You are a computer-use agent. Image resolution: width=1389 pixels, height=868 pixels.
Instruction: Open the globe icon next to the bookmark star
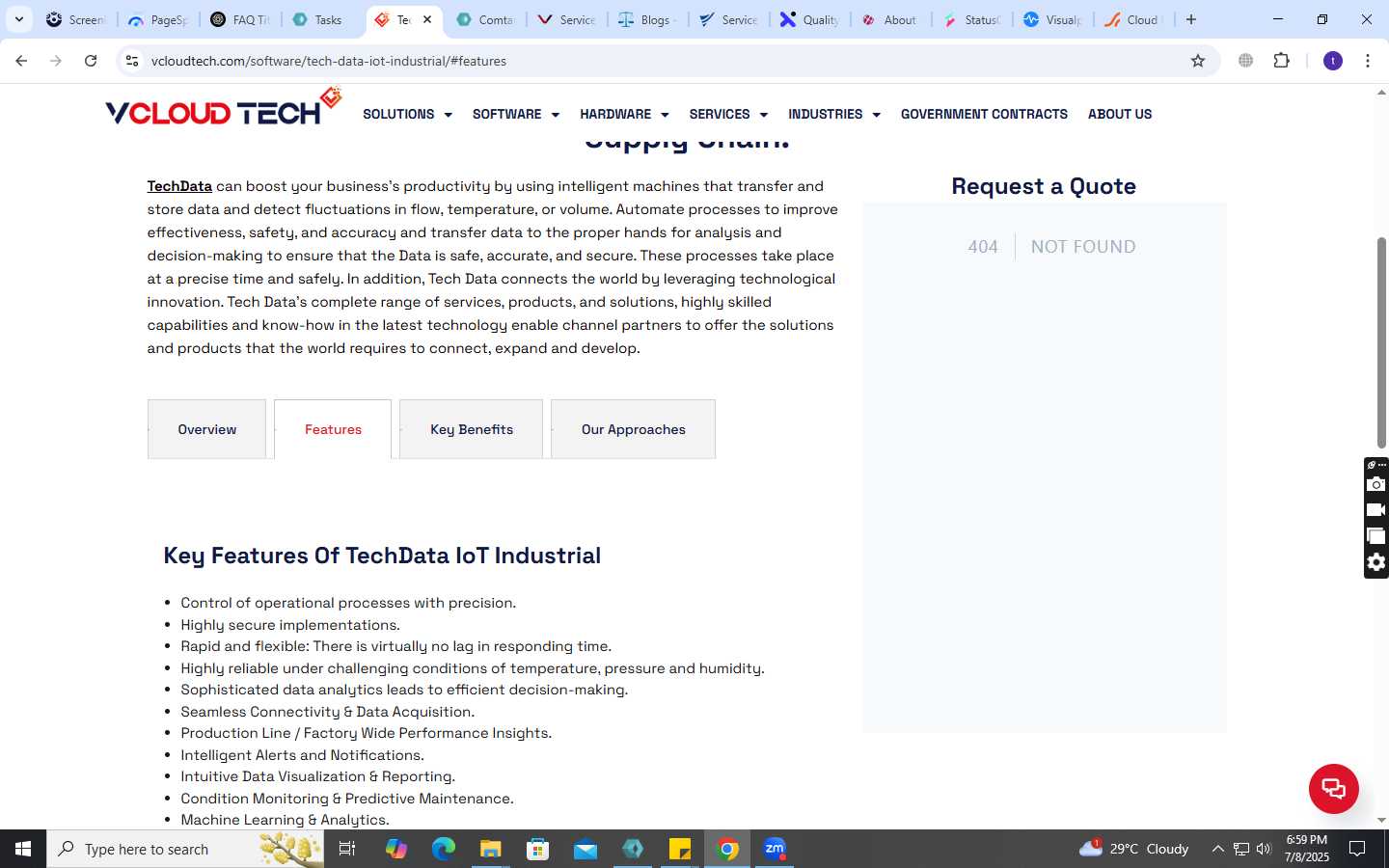(1246, 61)
